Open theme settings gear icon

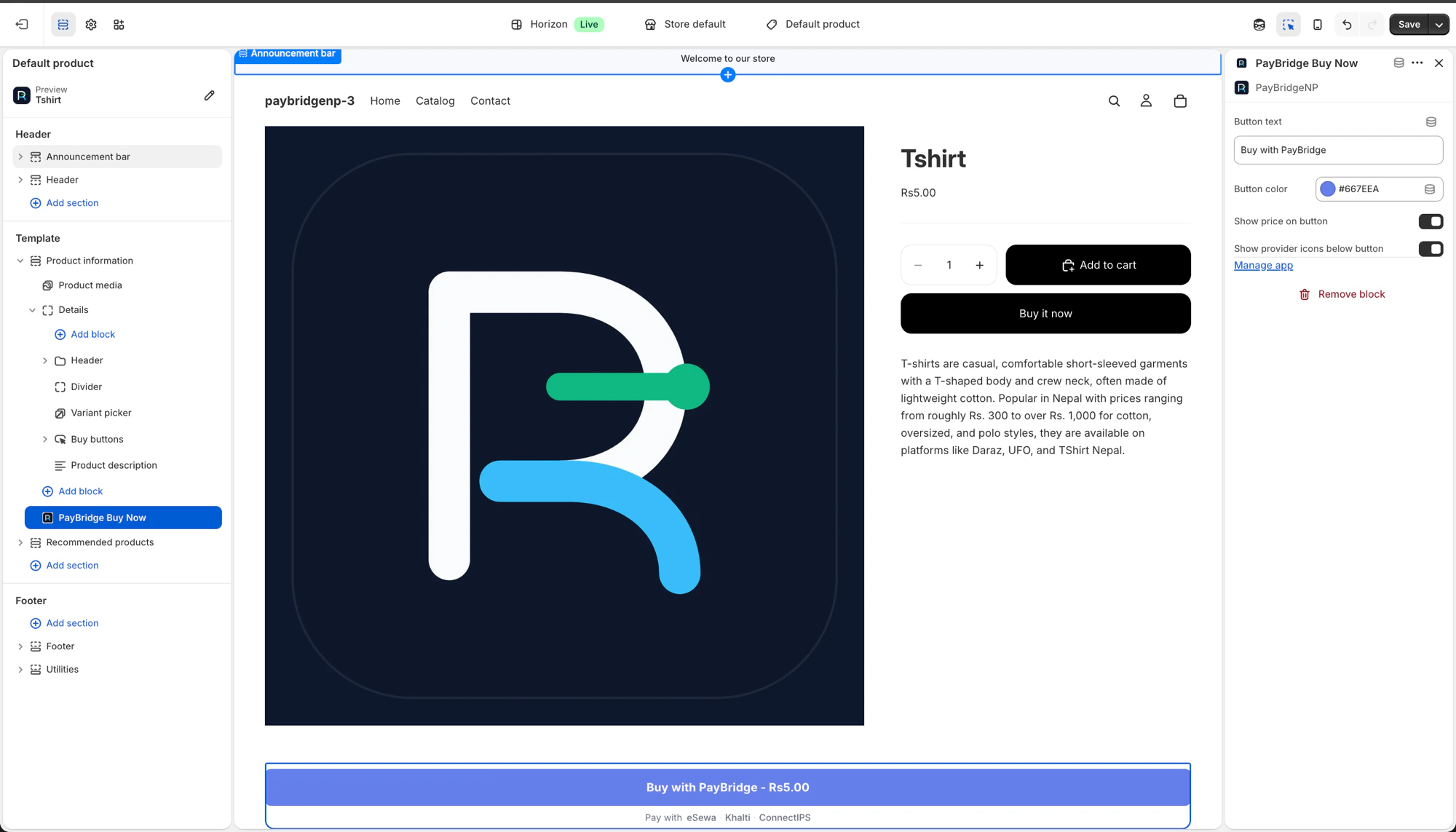pos(91,24)
